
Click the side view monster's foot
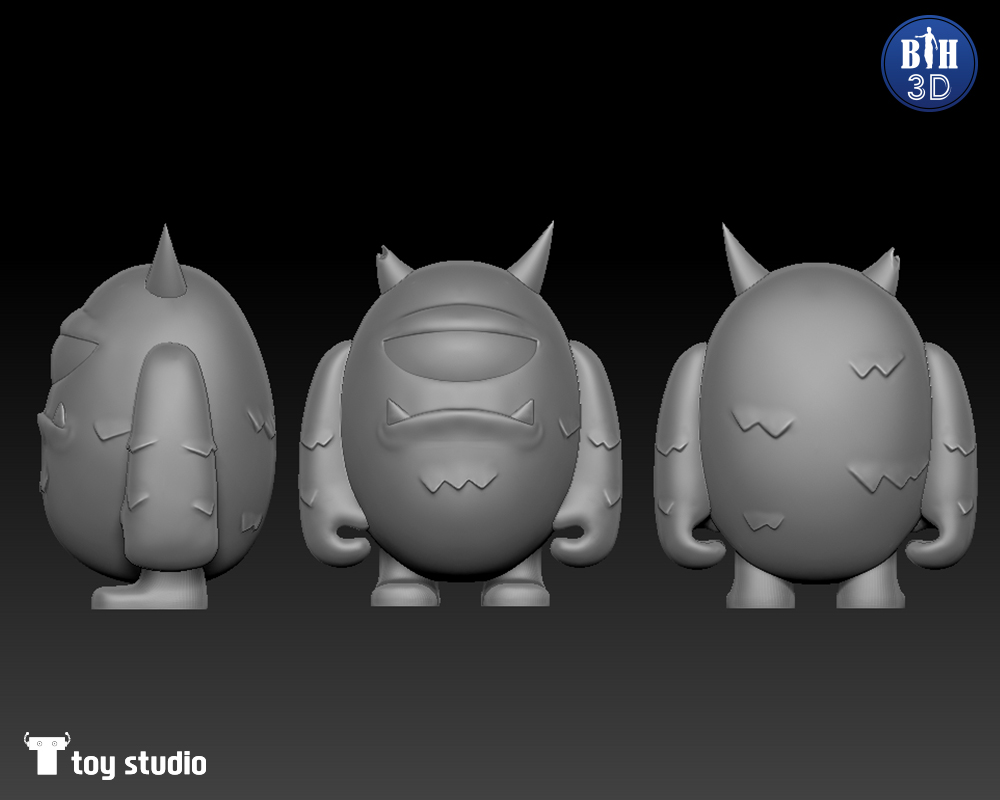click(x=150, y=592)
